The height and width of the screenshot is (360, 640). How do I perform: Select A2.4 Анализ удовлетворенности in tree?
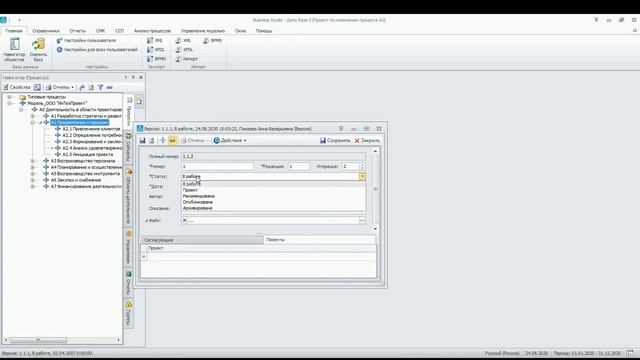pos(92,148)
